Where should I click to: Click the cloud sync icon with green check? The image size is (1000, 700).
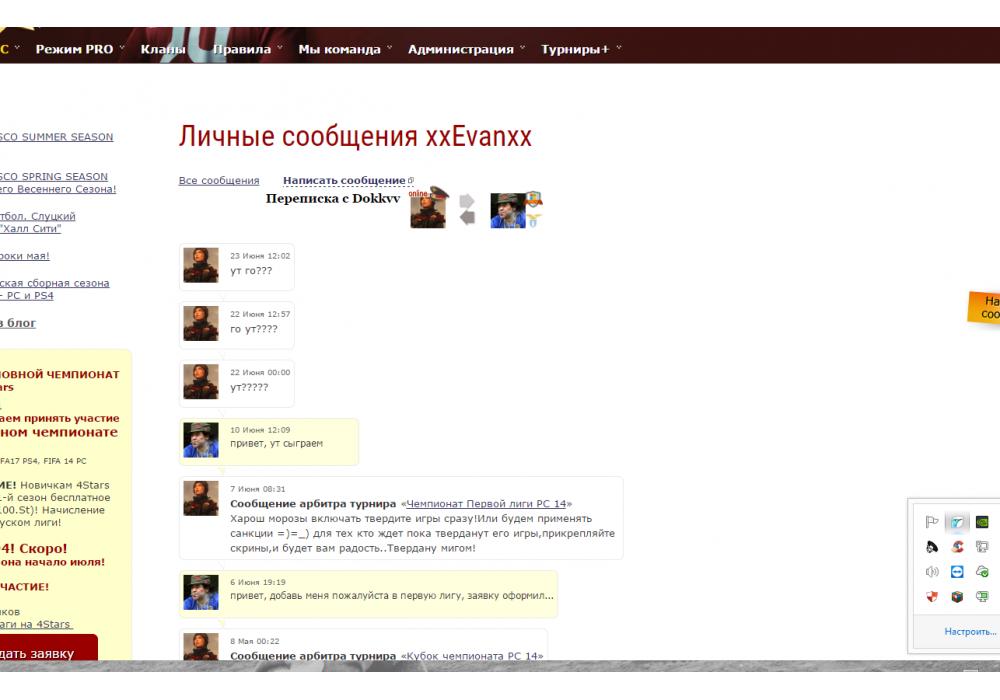tap(983, 572)
